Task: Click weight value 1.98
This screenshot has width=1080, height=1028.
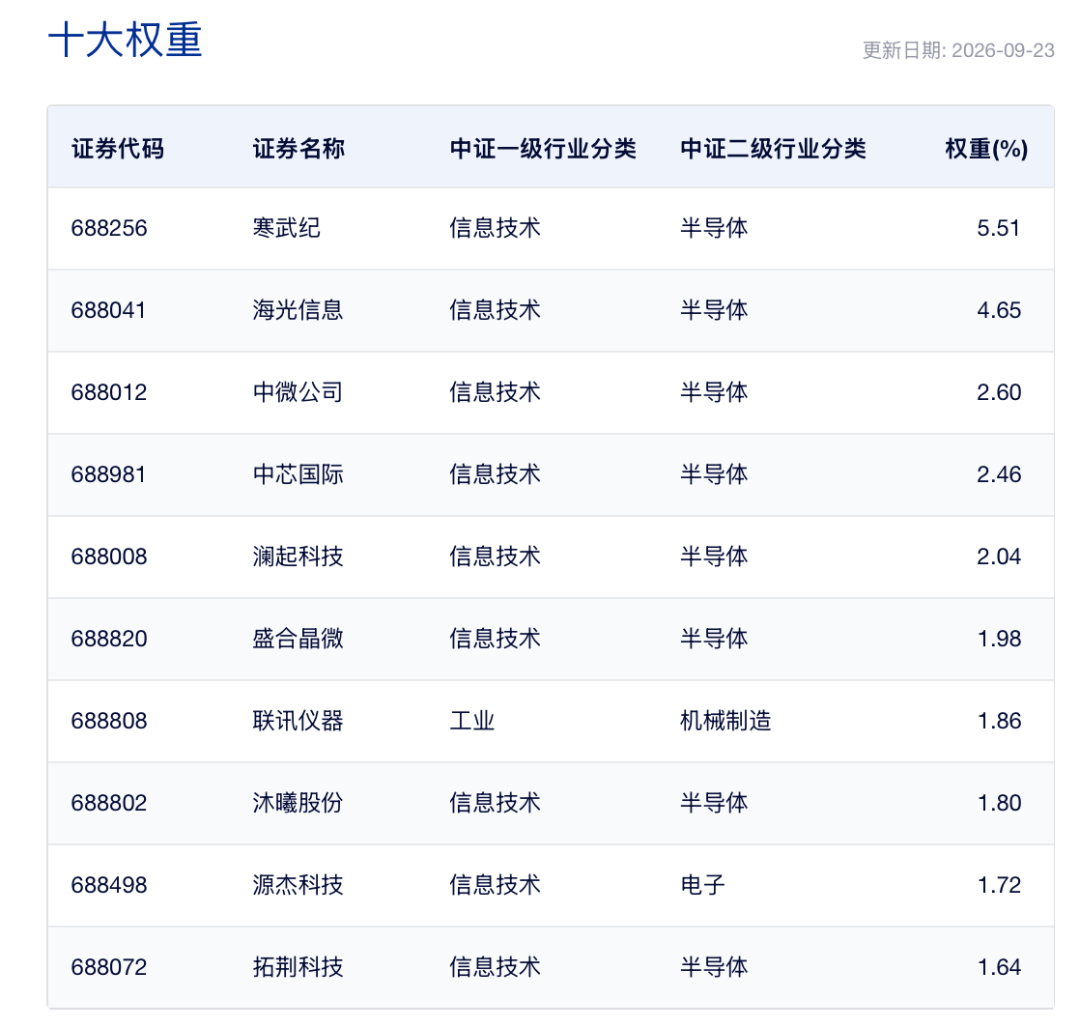Action: coord(999,638)
